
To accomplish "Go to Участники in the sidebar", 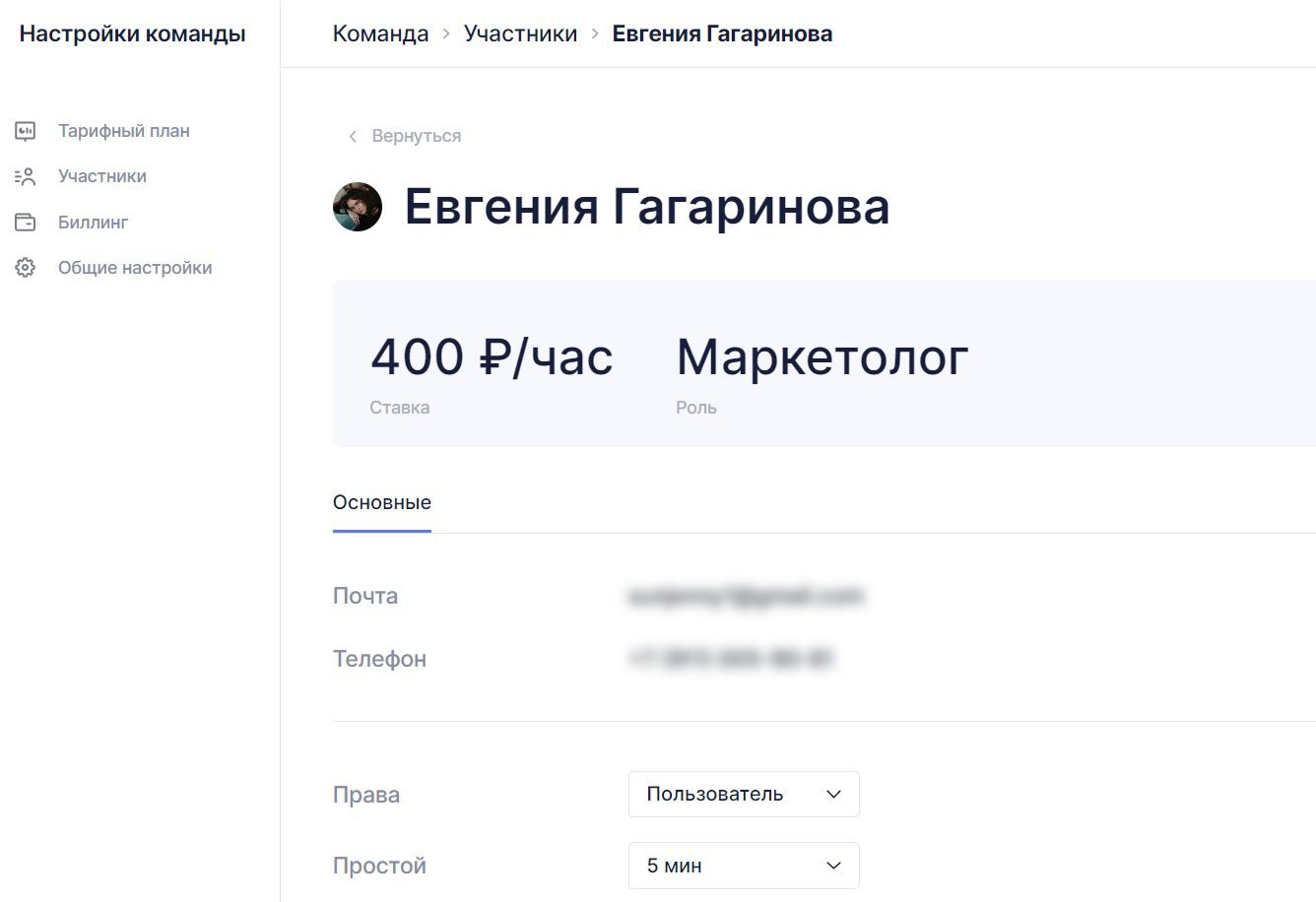I will [x=102, y=176].
